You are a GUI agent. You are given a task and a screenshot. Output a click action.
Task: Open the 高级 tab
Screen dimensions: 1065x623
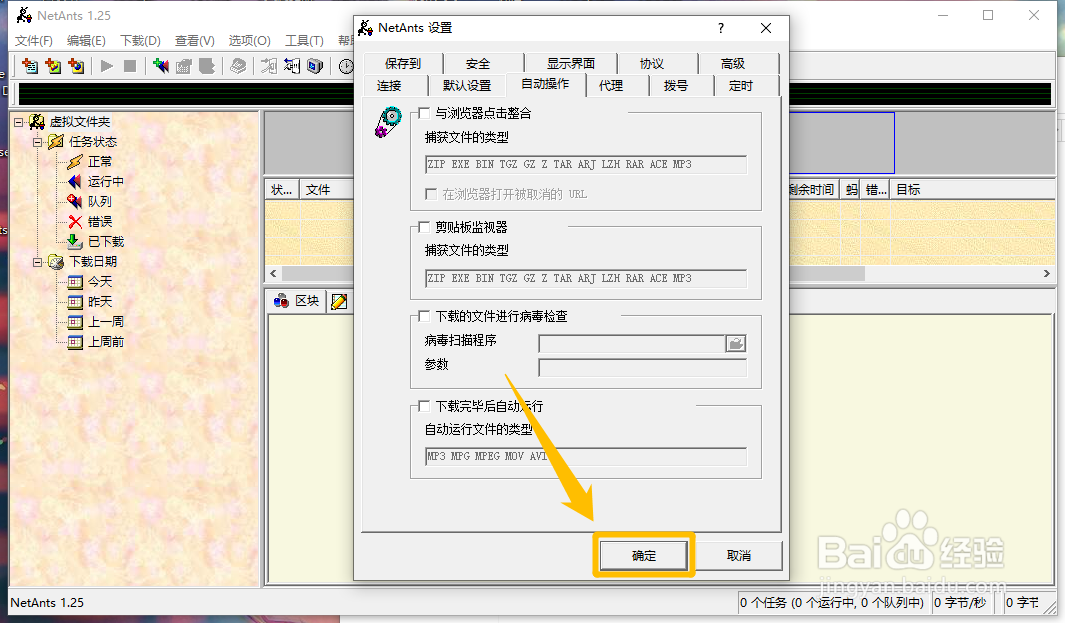click(733, 63)
